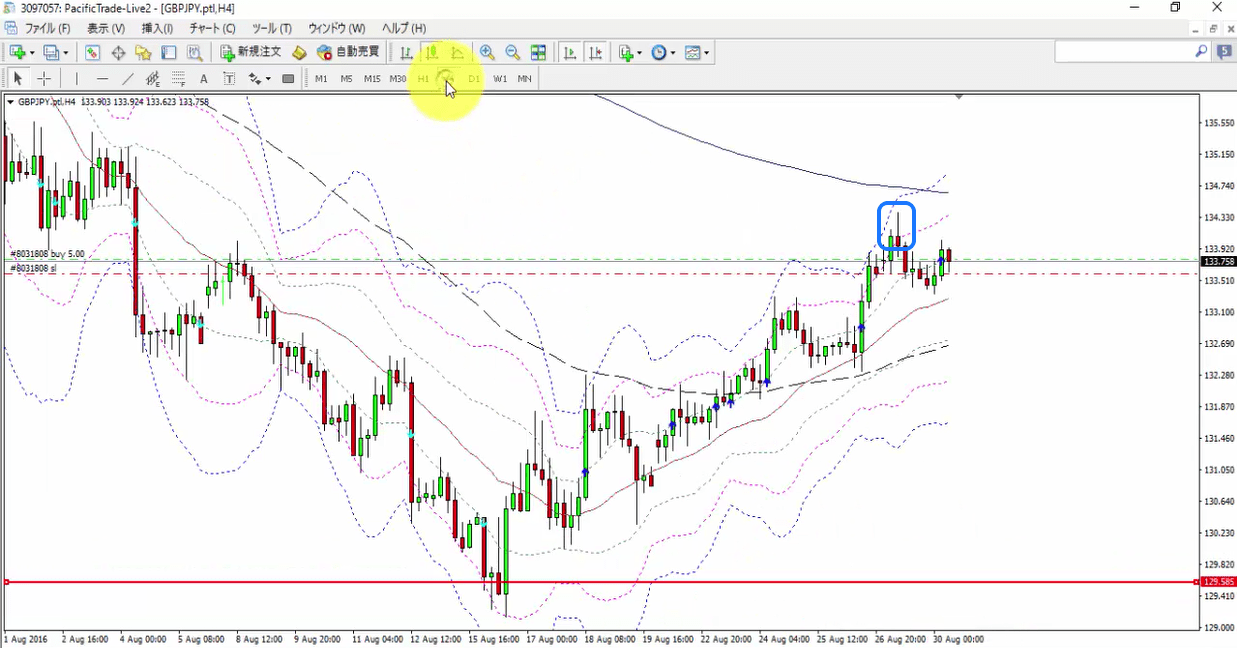The image size is (1237, 648).
Task: Switch chart to candlestick mode
Action: pyautogui.click(x=432, y=52)
